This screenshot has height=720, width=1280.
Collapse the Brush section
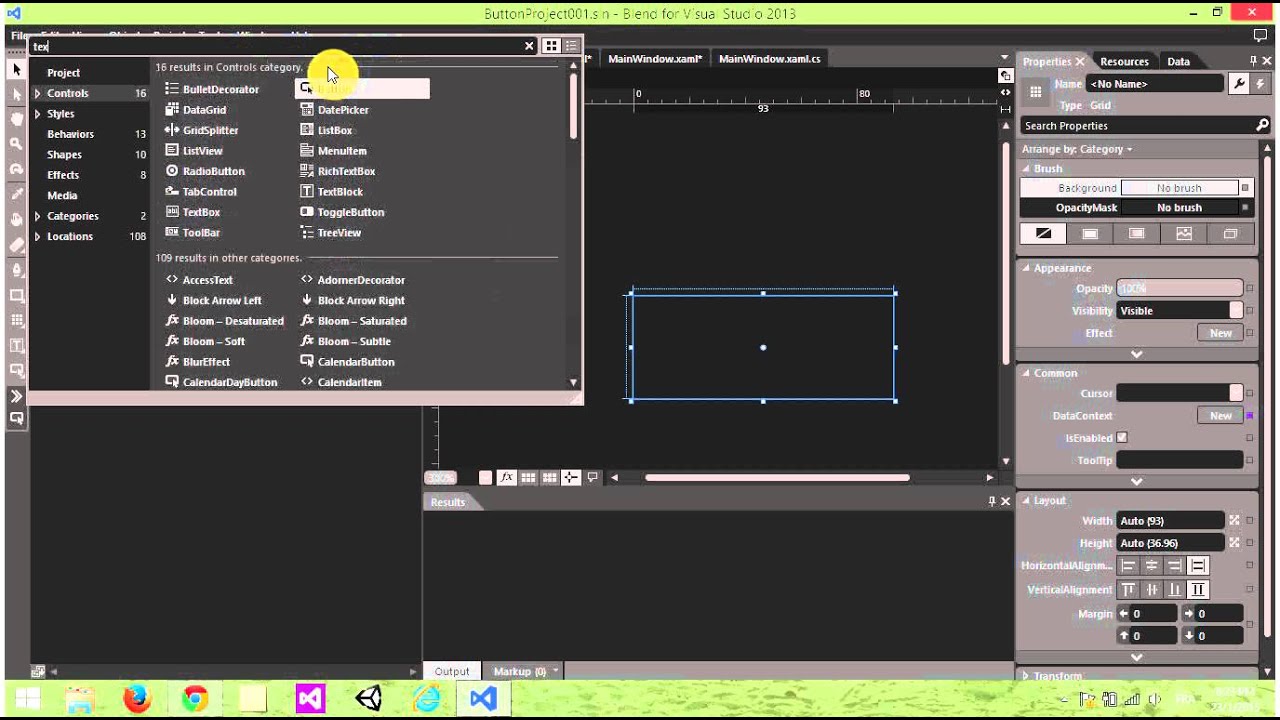coord(1026,169)
